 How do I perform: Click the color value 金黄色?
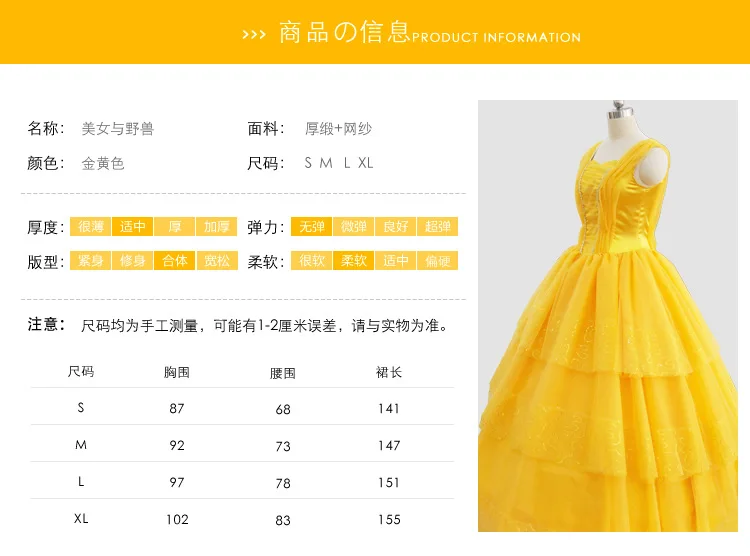[x=103, y=164]
